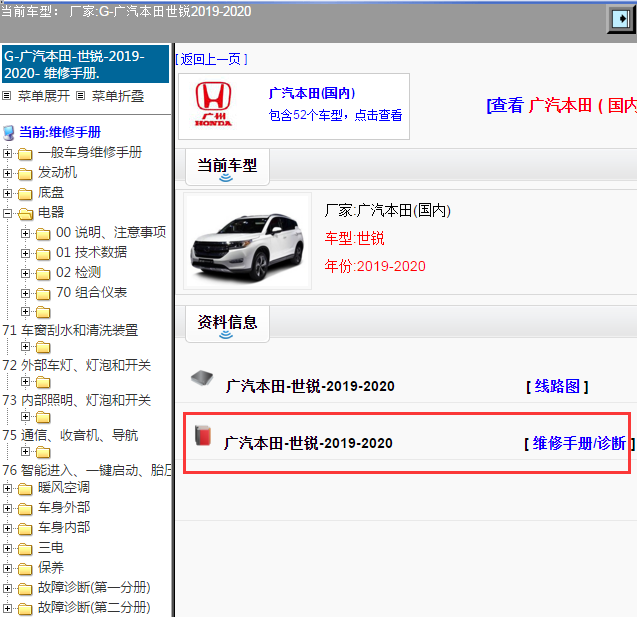Click the 00 说明、注意事项 folder icon
The width and height of the screenshot is (637, 617).
pyautogui.click(x=43, y=234)
